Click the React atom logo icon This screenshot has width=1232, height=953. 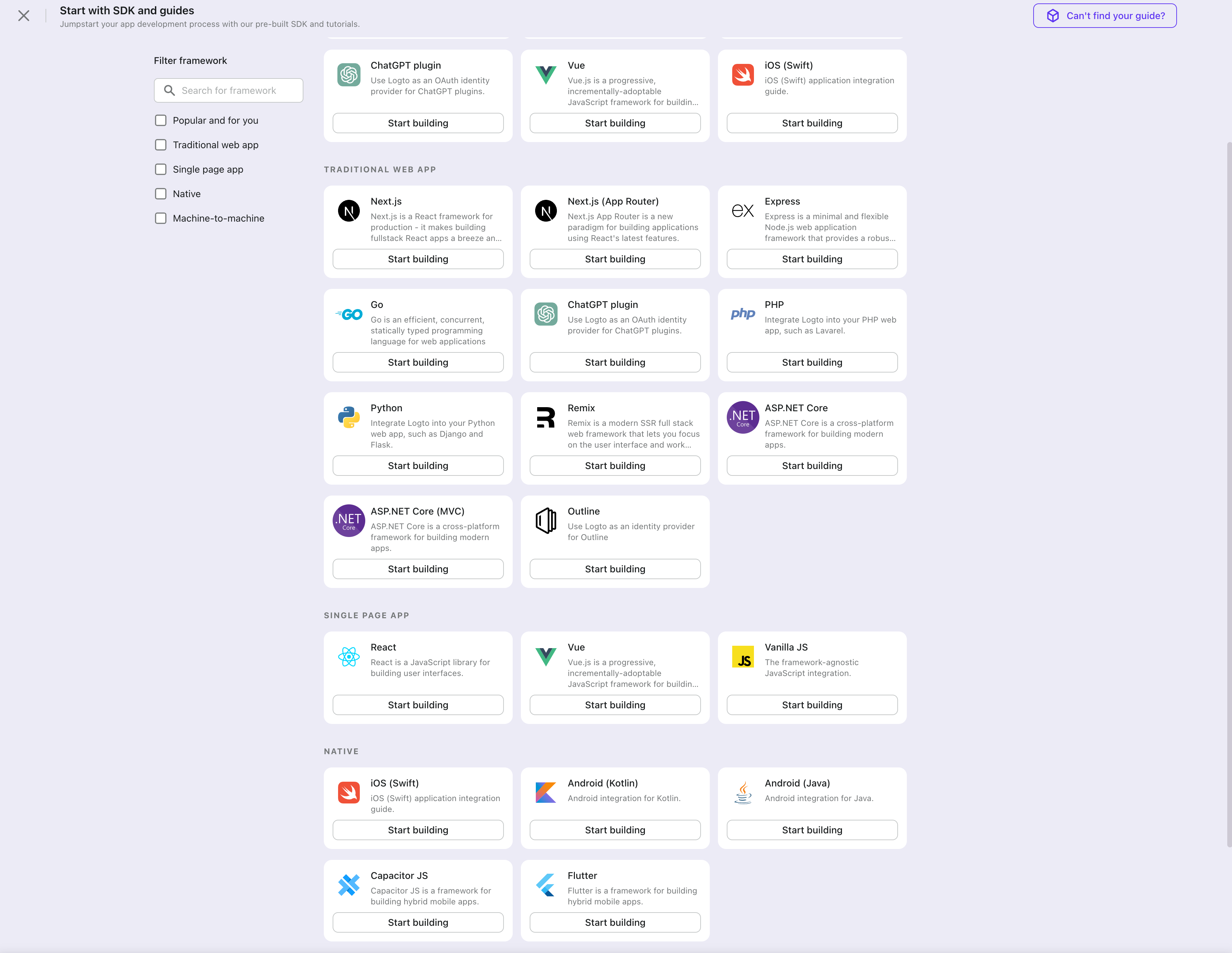349,657
